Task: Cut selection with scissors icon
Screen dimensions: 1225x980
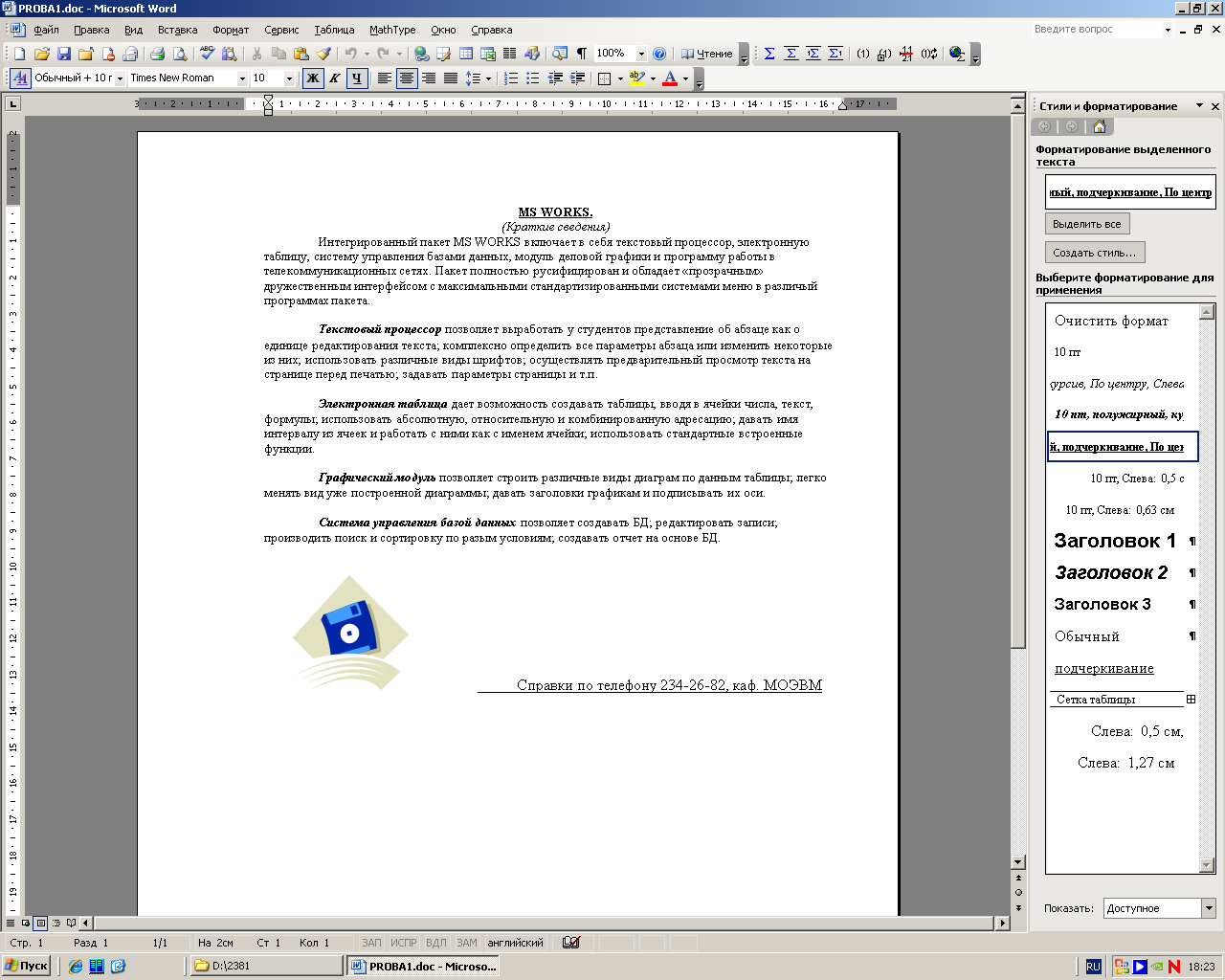Action: pyautogui.click(x=256, y=54)
